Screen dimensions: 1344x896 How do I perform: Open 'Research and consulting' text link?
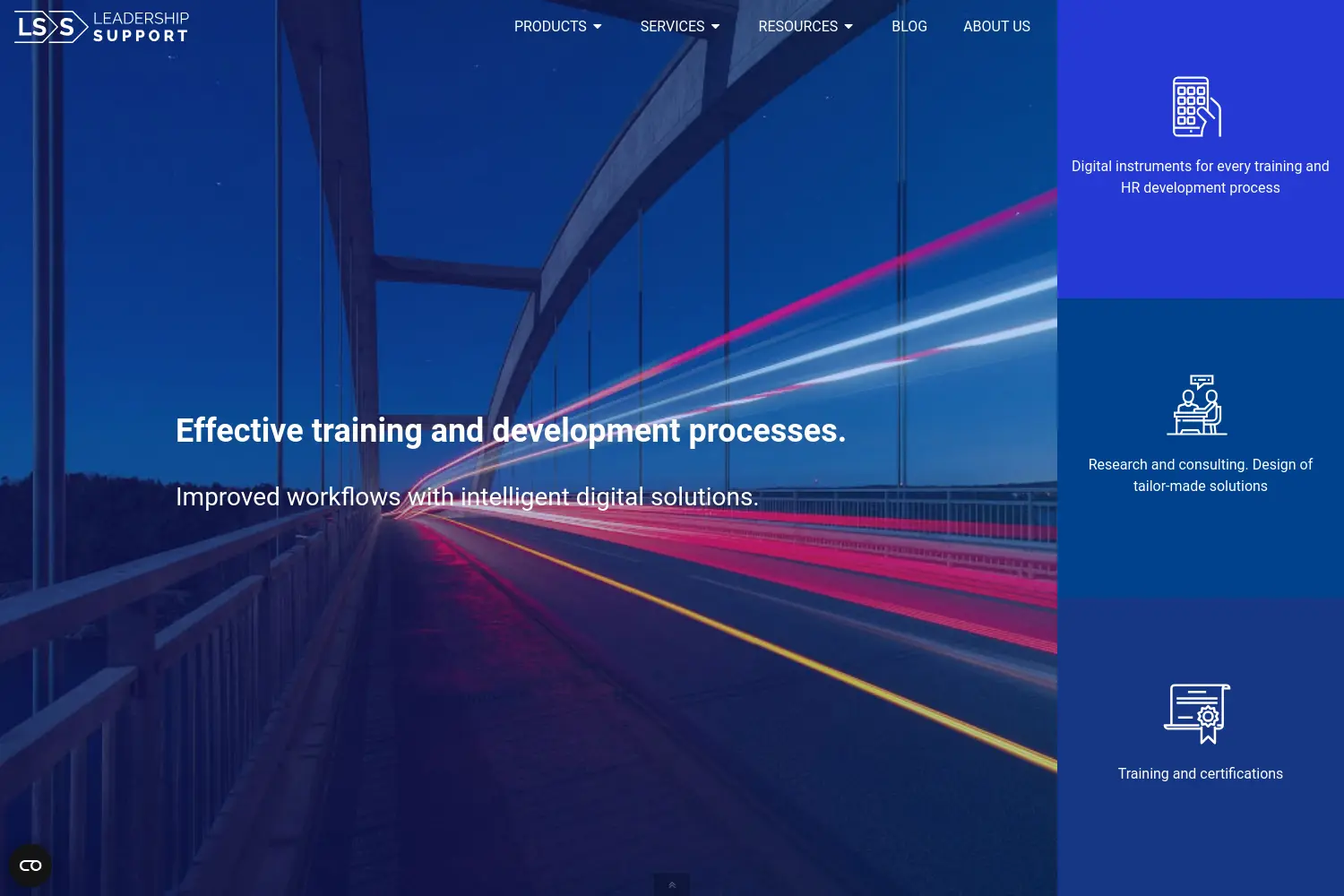(x=1201, y=475)
